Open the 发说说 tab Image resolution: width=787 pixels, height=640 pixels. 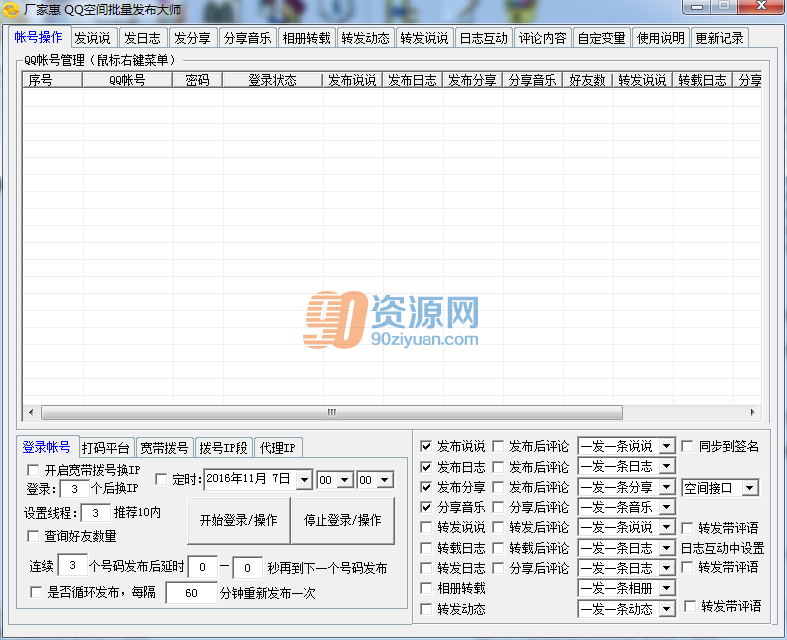click(x=93, y=38)
